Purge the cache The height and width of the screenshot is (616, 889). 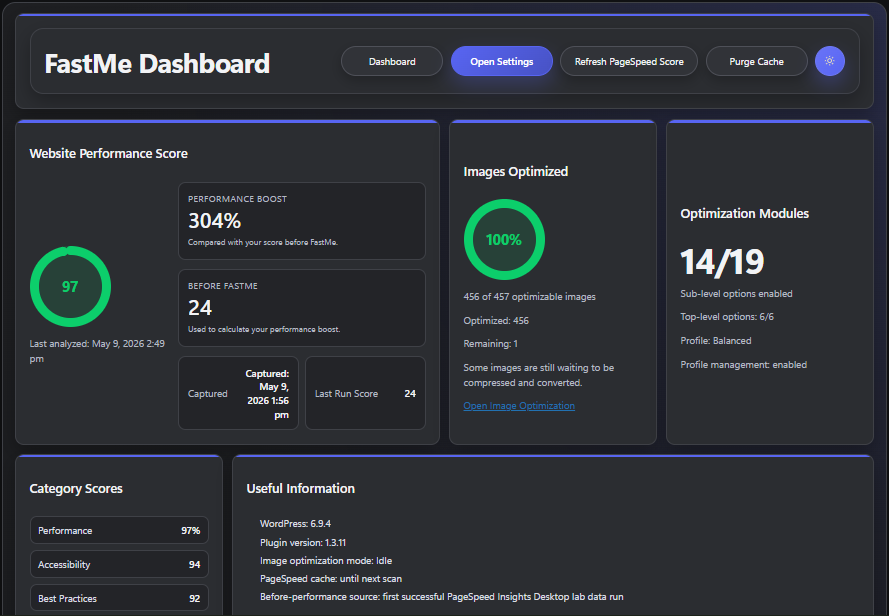tap(756, 61)
